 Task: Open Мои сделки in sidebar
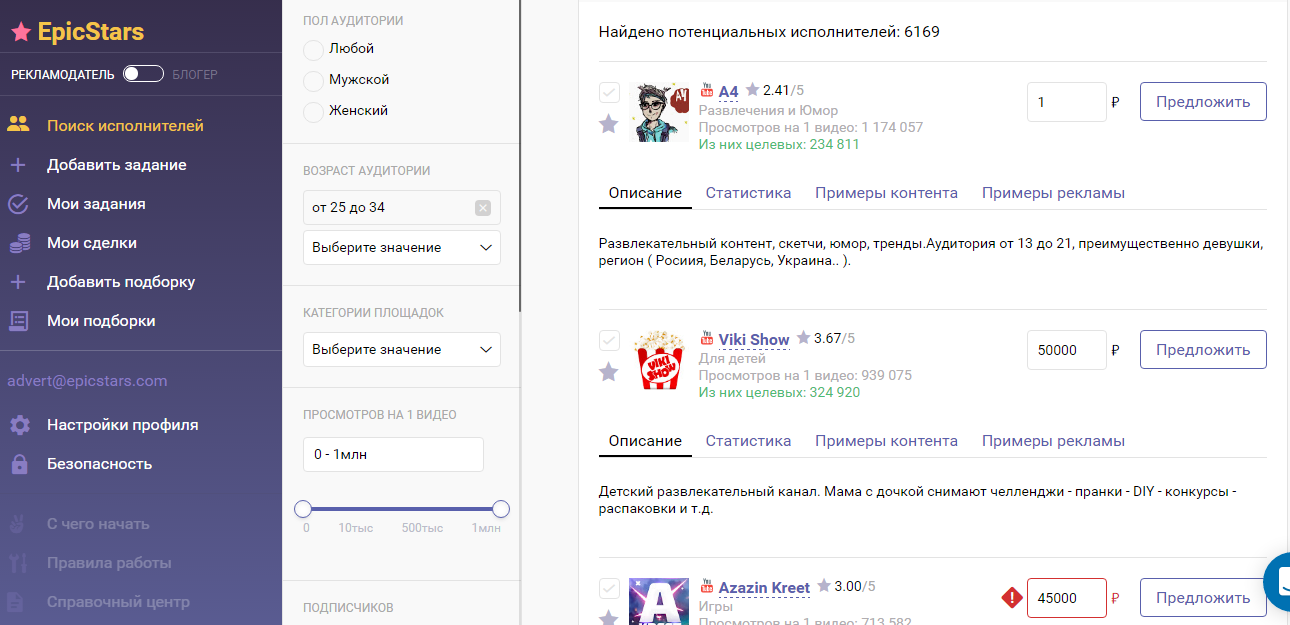pyautogui.click(x=92, y=243)
